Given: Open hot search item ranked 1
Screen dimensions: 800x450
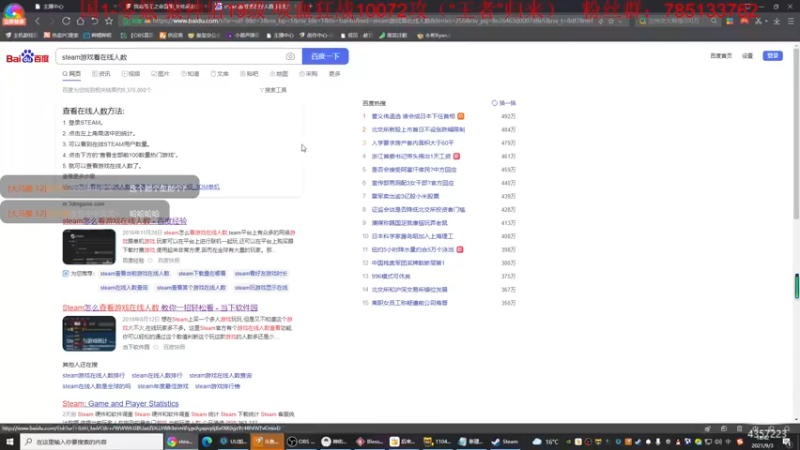Looking at the screenshot, I should [413, 116].
